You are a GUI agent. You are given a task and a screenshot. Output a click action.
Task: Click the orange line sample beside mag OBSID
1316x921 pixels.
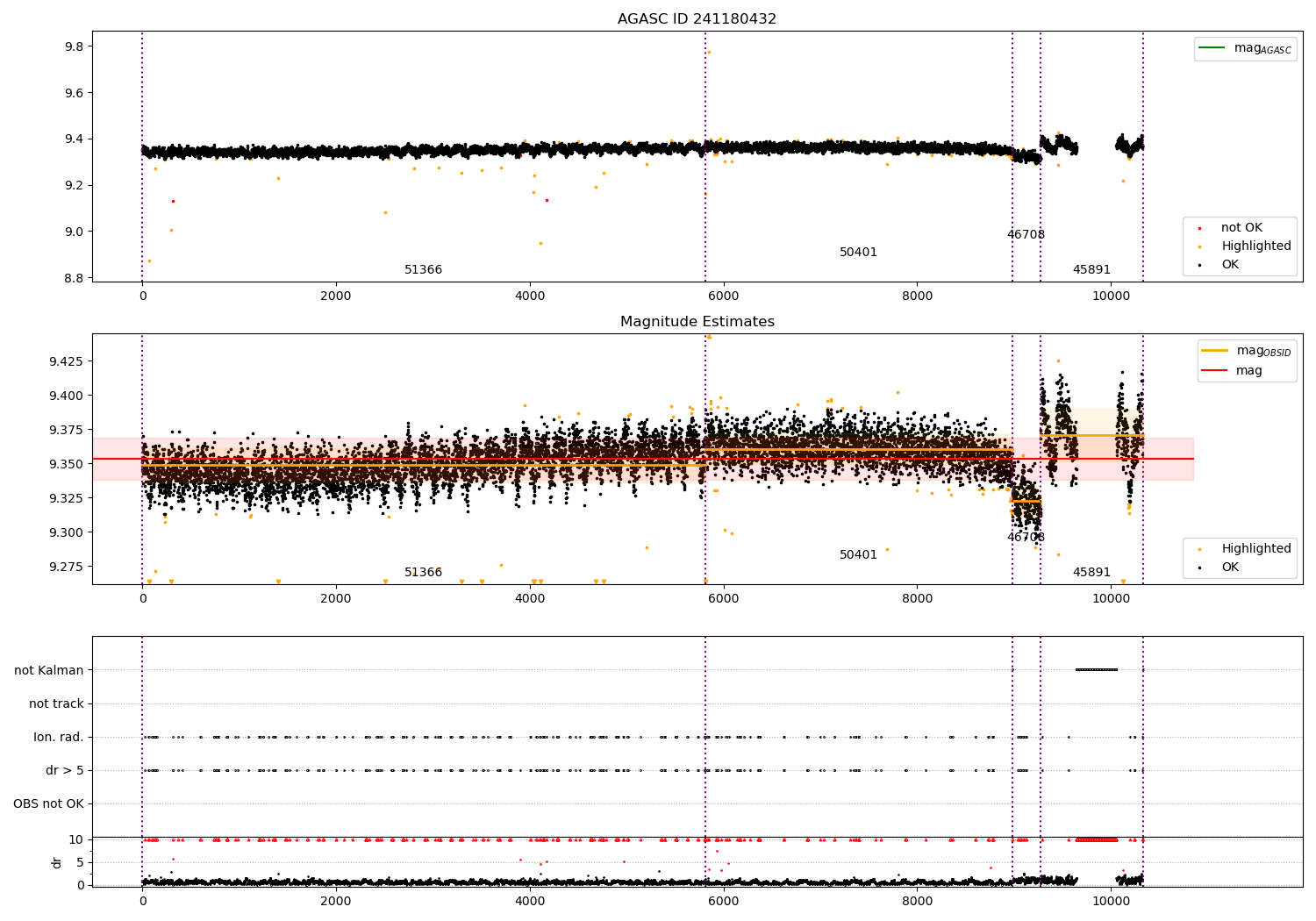(x=1215, y=351)
